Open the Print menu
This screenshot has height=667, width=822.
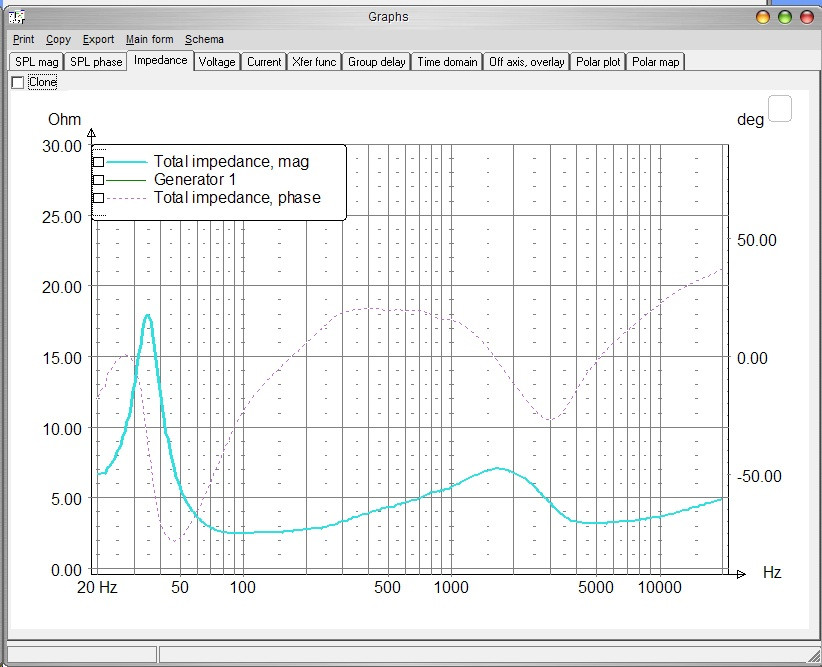[24, 39]
